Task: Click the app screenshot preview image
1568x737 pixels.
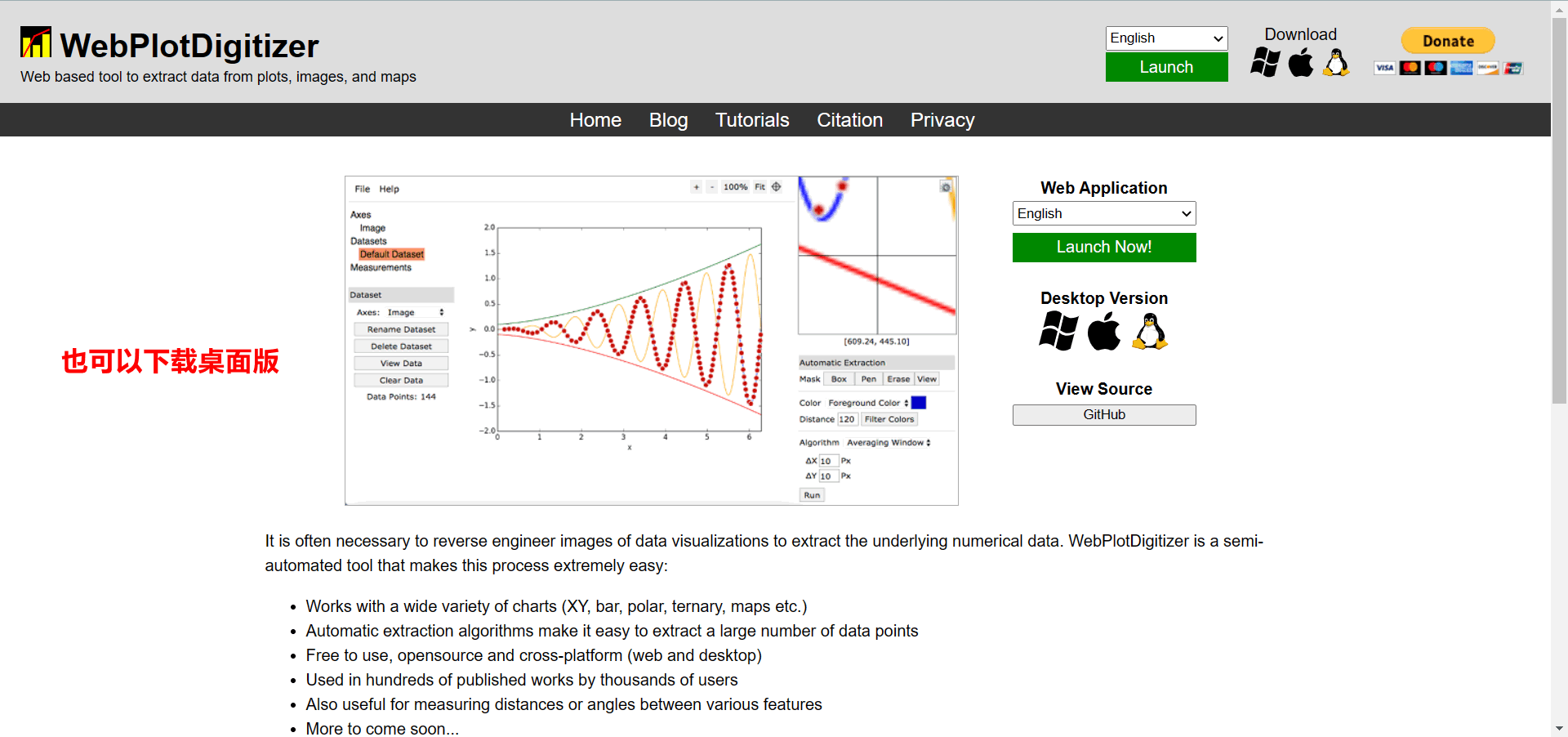Action: [x=651, y=341]
